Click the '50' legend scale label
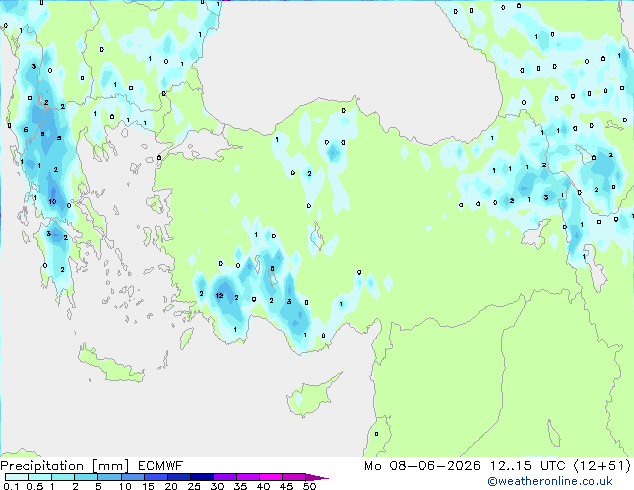The height and width of the screenshot is (490, 634). pyautogui.click(x=309, y=486)
